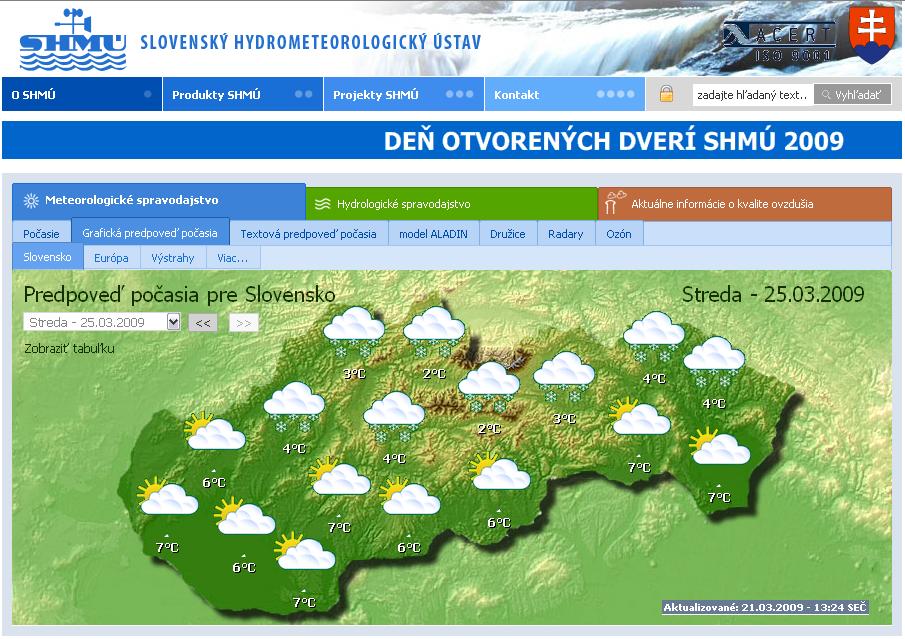The image size is (905, 639).
Task: Click the ACERT ISO 9001 badge
Action: 779,42
